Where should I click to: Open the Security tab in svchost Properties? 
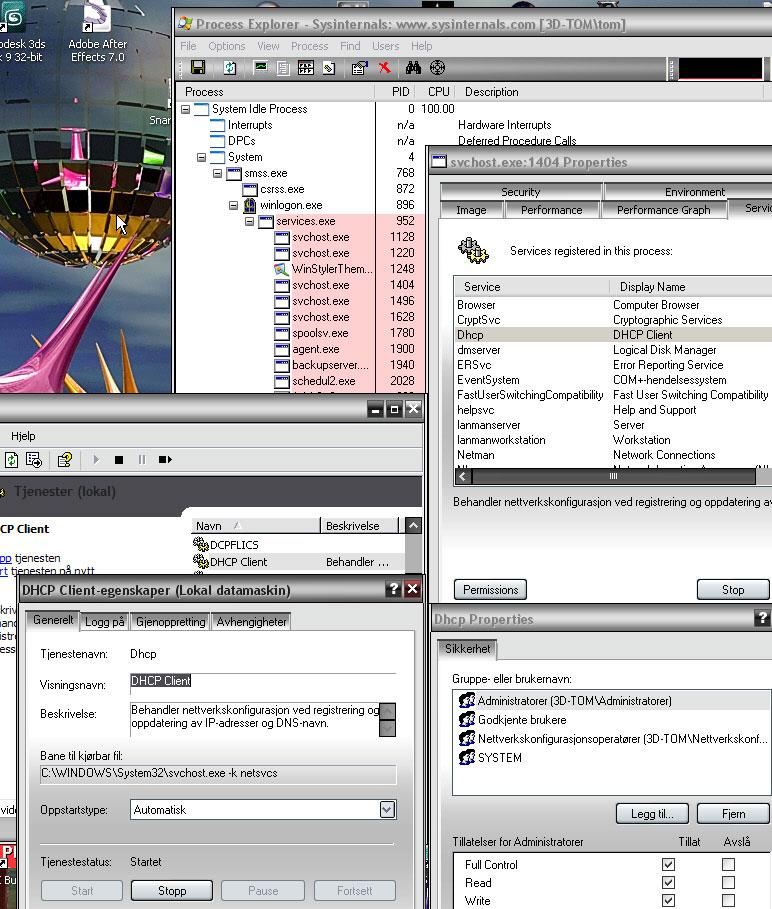coord(520,192)
